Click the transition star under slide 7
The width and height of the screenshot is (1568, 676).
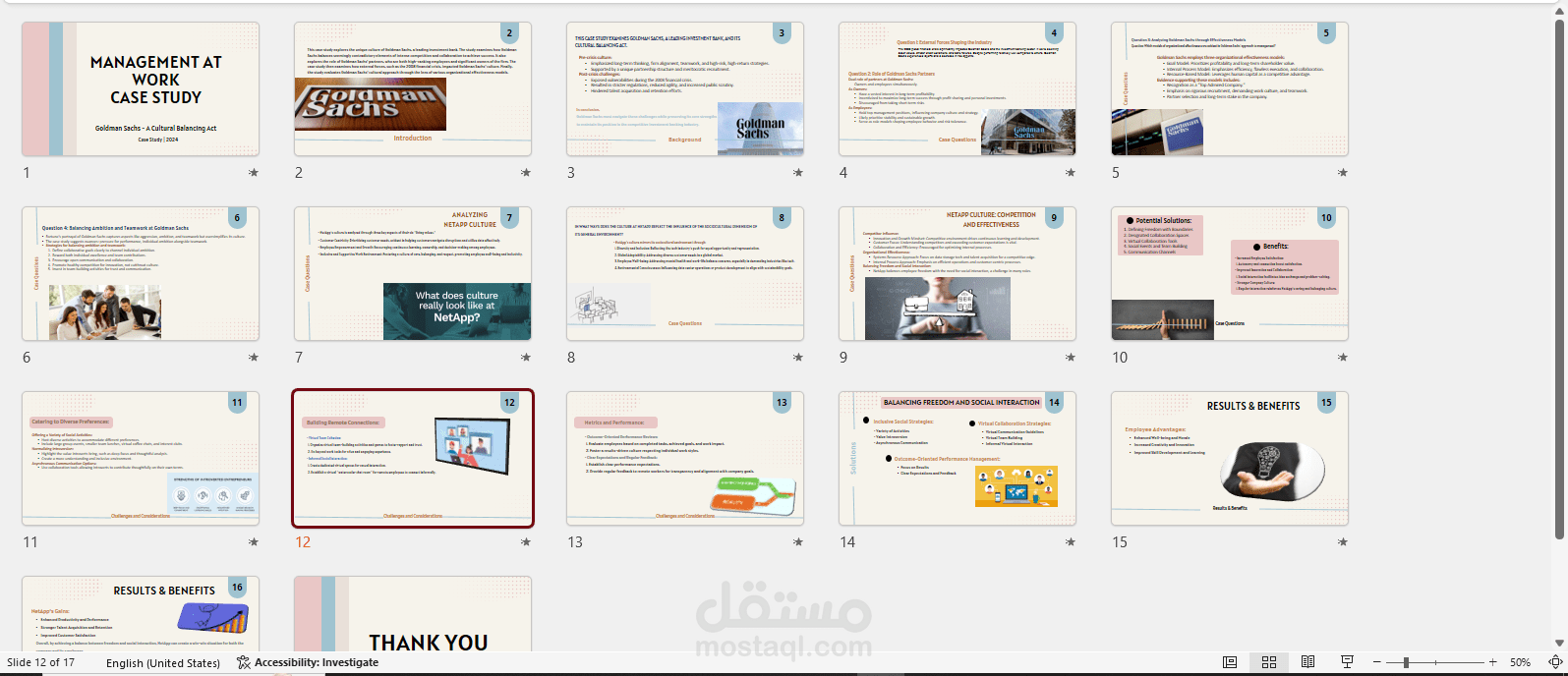526,357
